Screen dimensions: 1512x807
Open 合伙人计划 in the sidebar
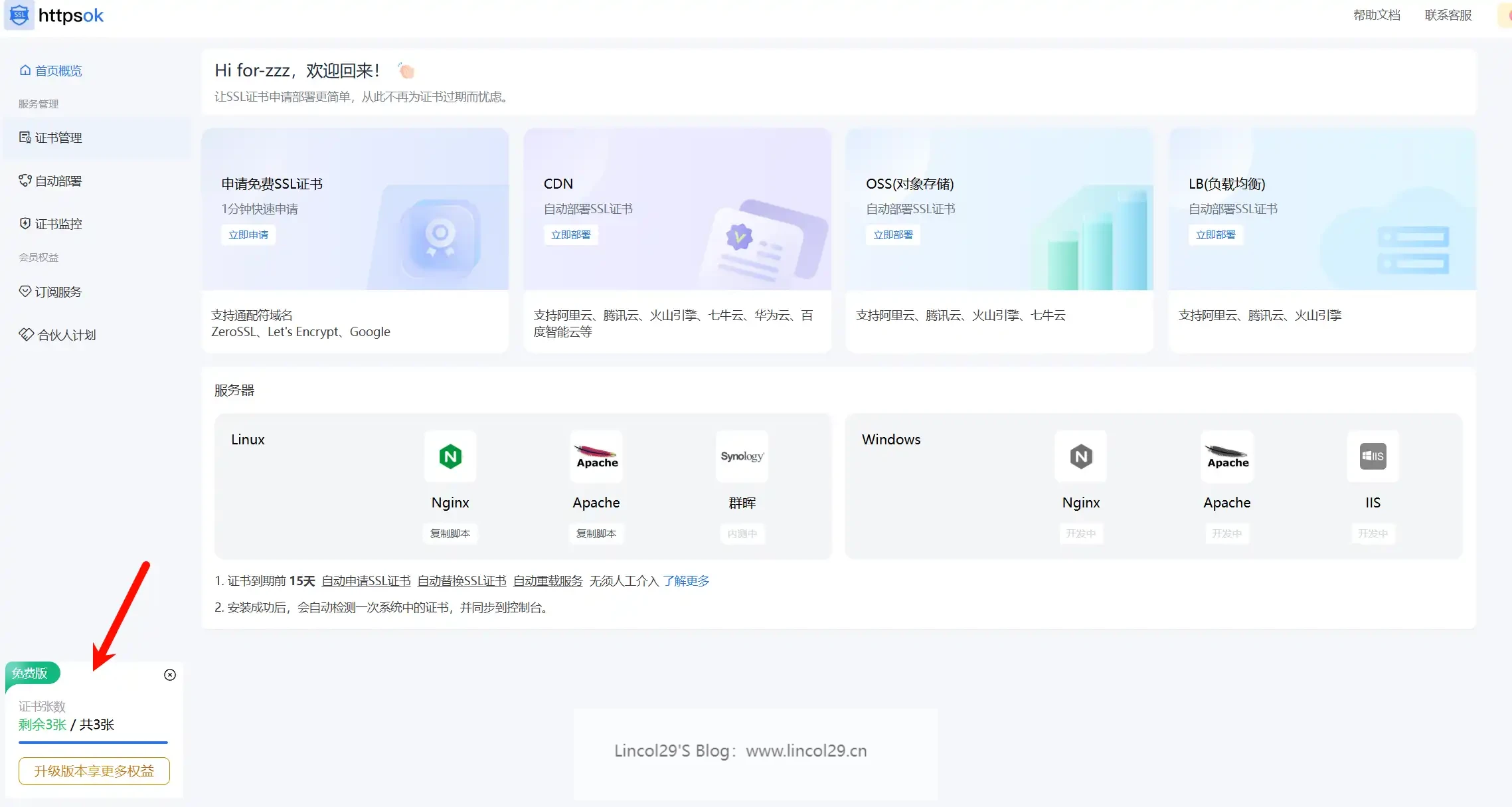coord(58,335)
